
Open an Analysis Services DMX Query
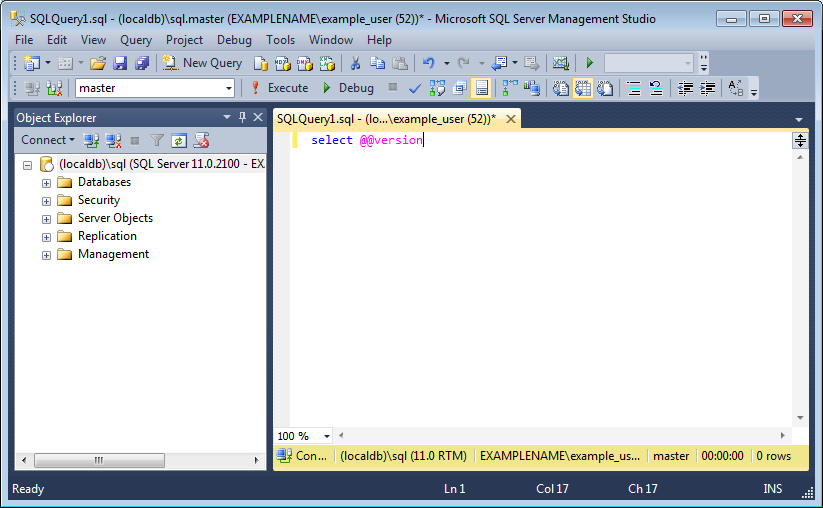[304, 64]
